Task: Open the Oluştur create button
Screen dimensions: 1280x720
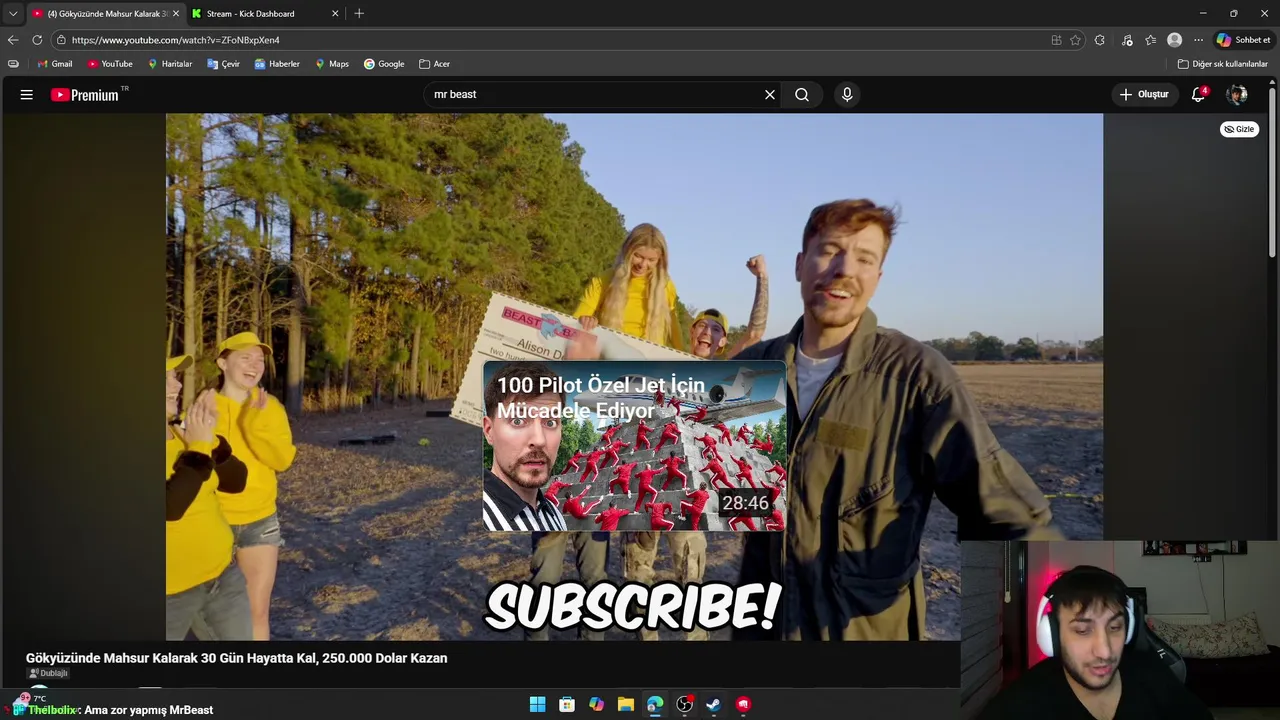Action: 1144,94
